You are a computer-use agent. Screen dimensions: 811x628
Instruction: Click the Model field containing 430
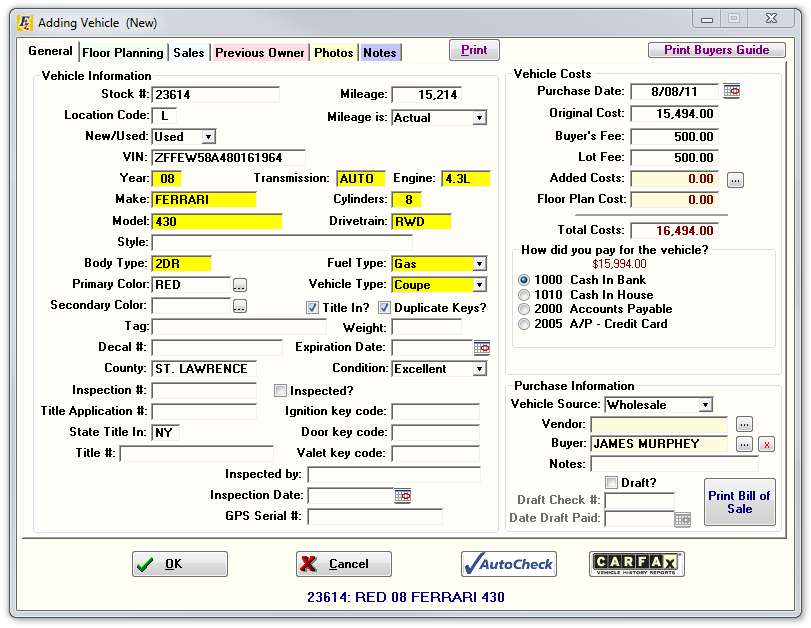(217, 221)
